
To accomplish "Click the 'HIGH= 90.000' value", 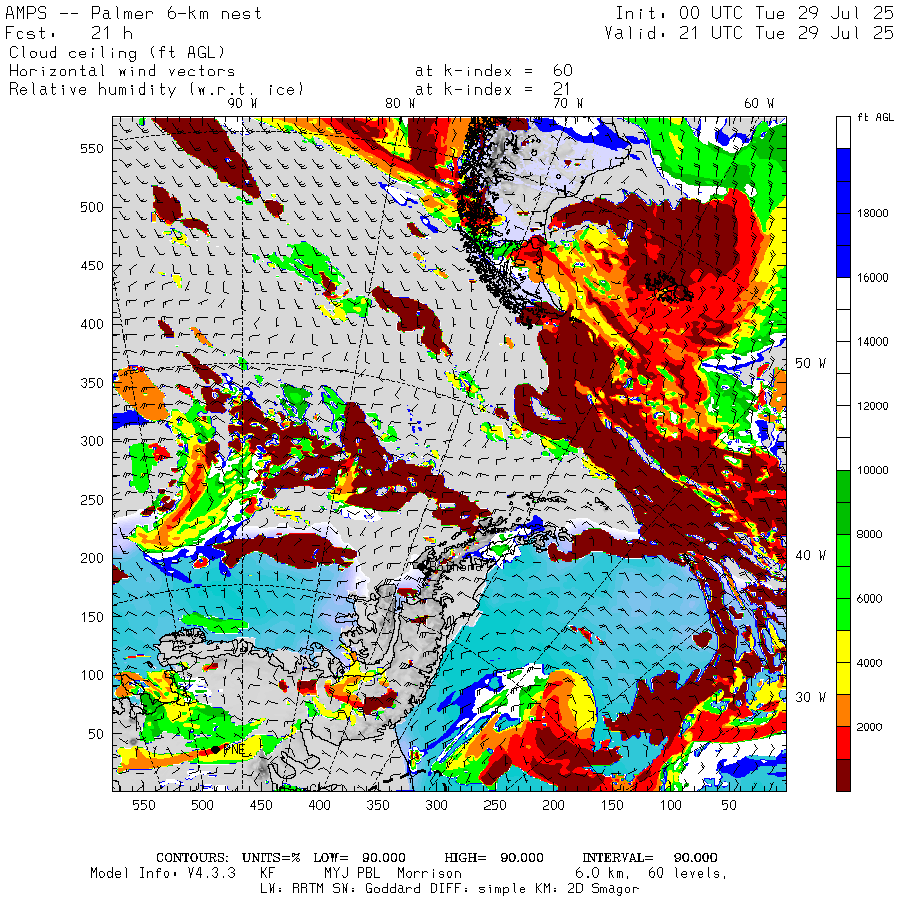I will coord(494,858).
